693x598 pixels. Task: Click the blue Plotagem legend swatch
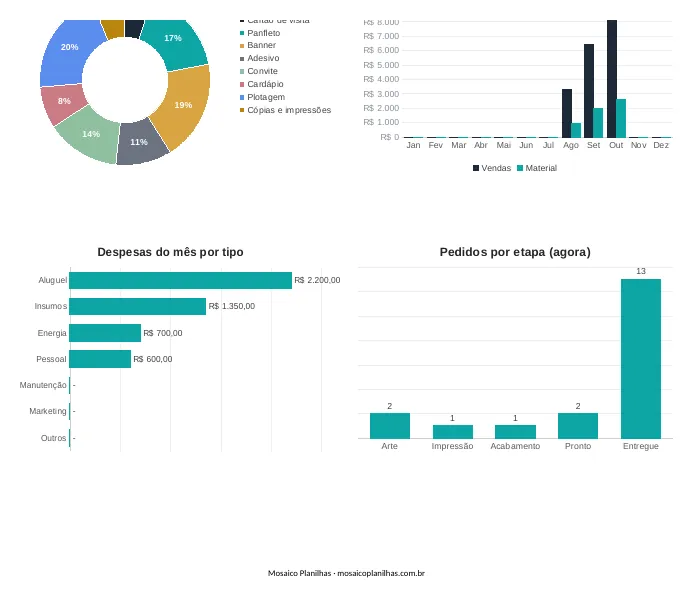click(x=242, y=97)
